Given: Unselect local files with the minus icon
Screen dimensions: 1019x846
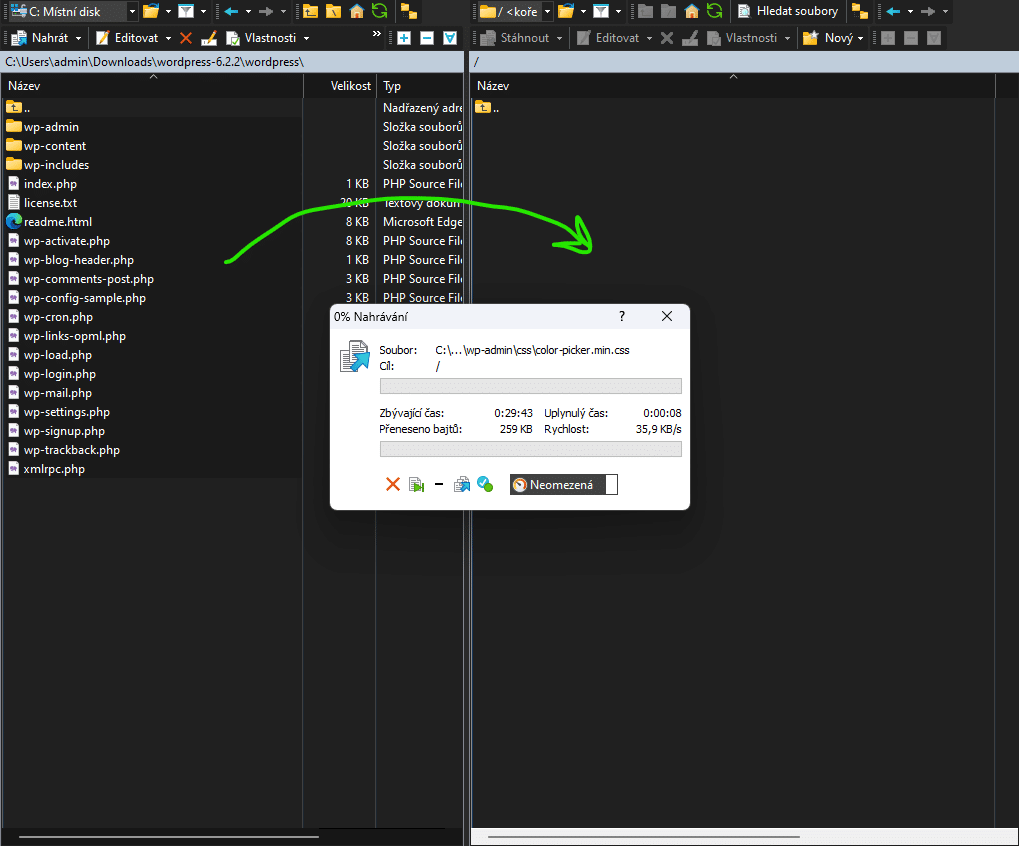Looking at the screenshot, I should click(x=427, y=38).
